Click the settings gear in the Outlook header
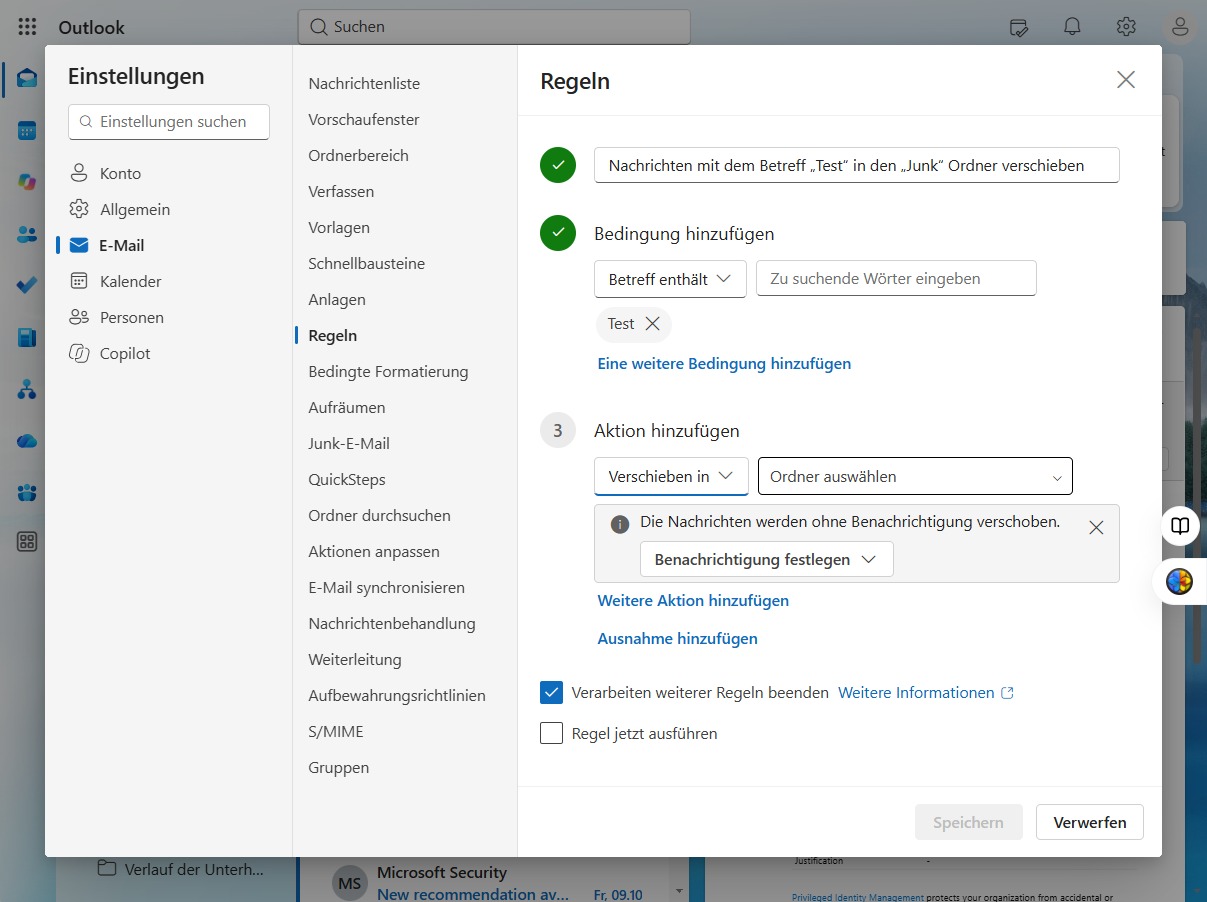This screenshot has height=902, width=1207. pyautogui.click(x=1127, y=27)
